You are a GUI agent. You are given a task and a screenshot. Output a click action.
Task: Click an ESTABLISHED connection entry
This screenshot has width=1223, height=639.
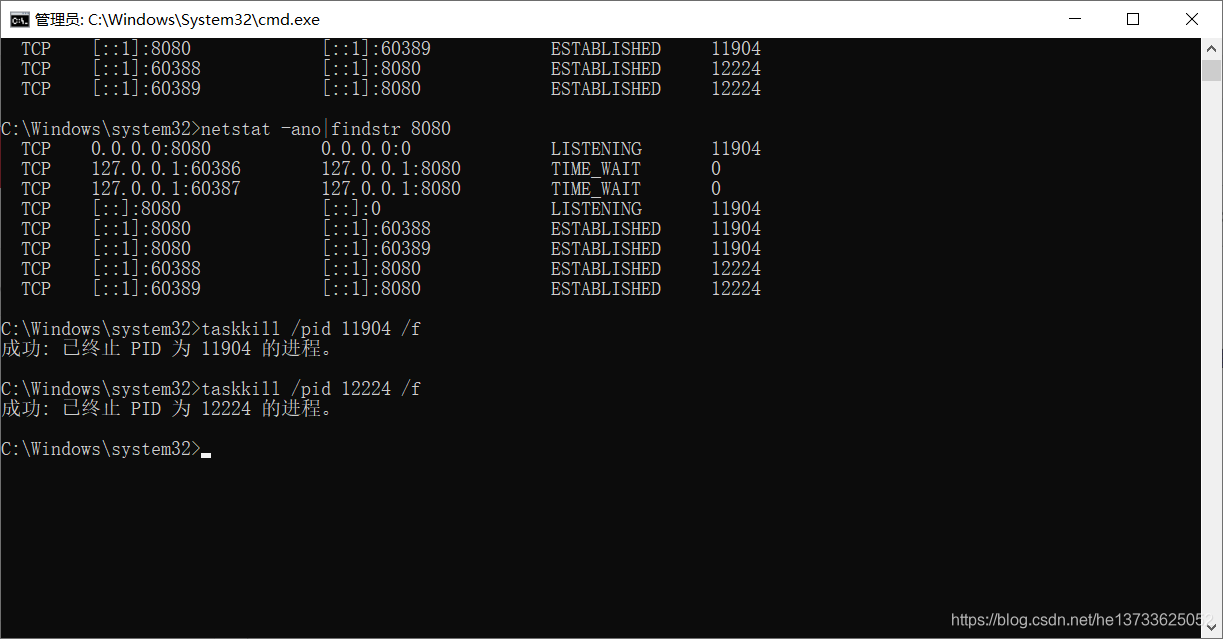605,228
